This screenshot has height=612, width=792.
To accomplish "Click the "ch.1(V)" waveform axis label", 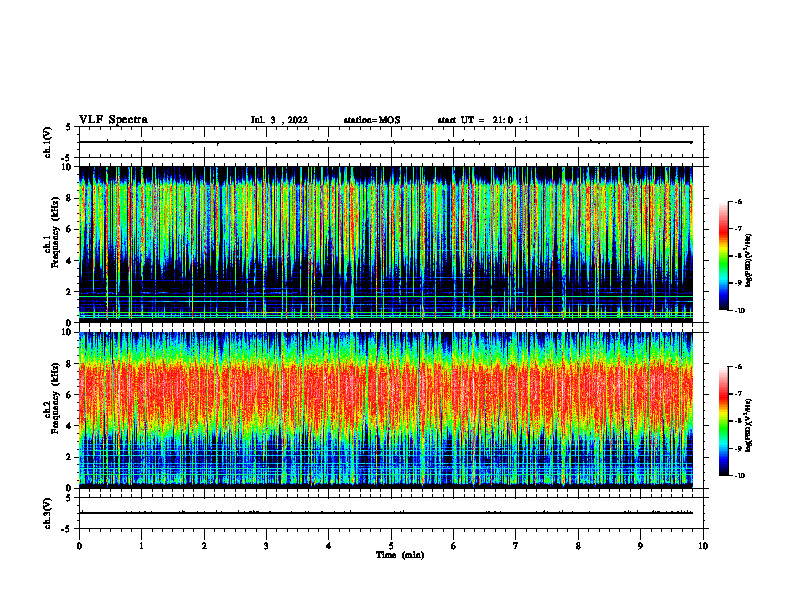I will pos(48,142).
